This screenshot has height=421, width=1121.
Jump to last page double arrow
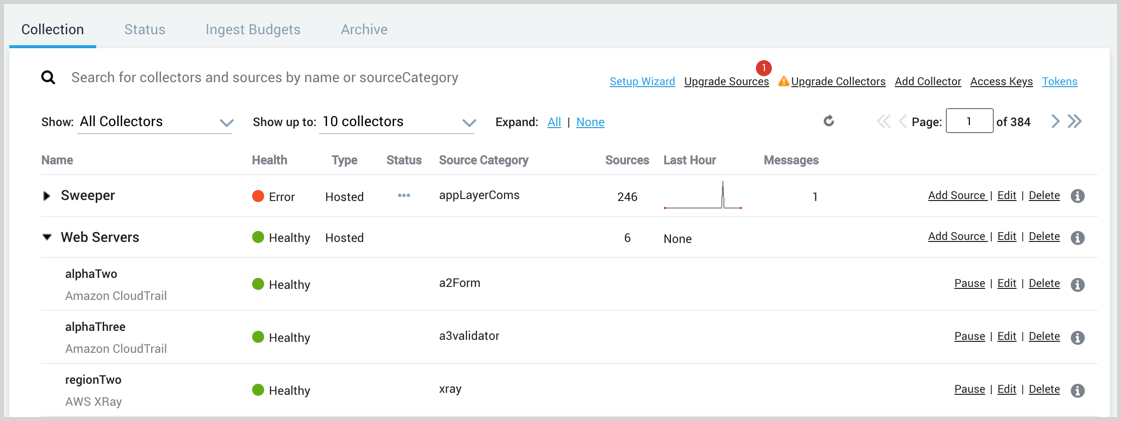pyautogui.click(x=1075, y=122)
